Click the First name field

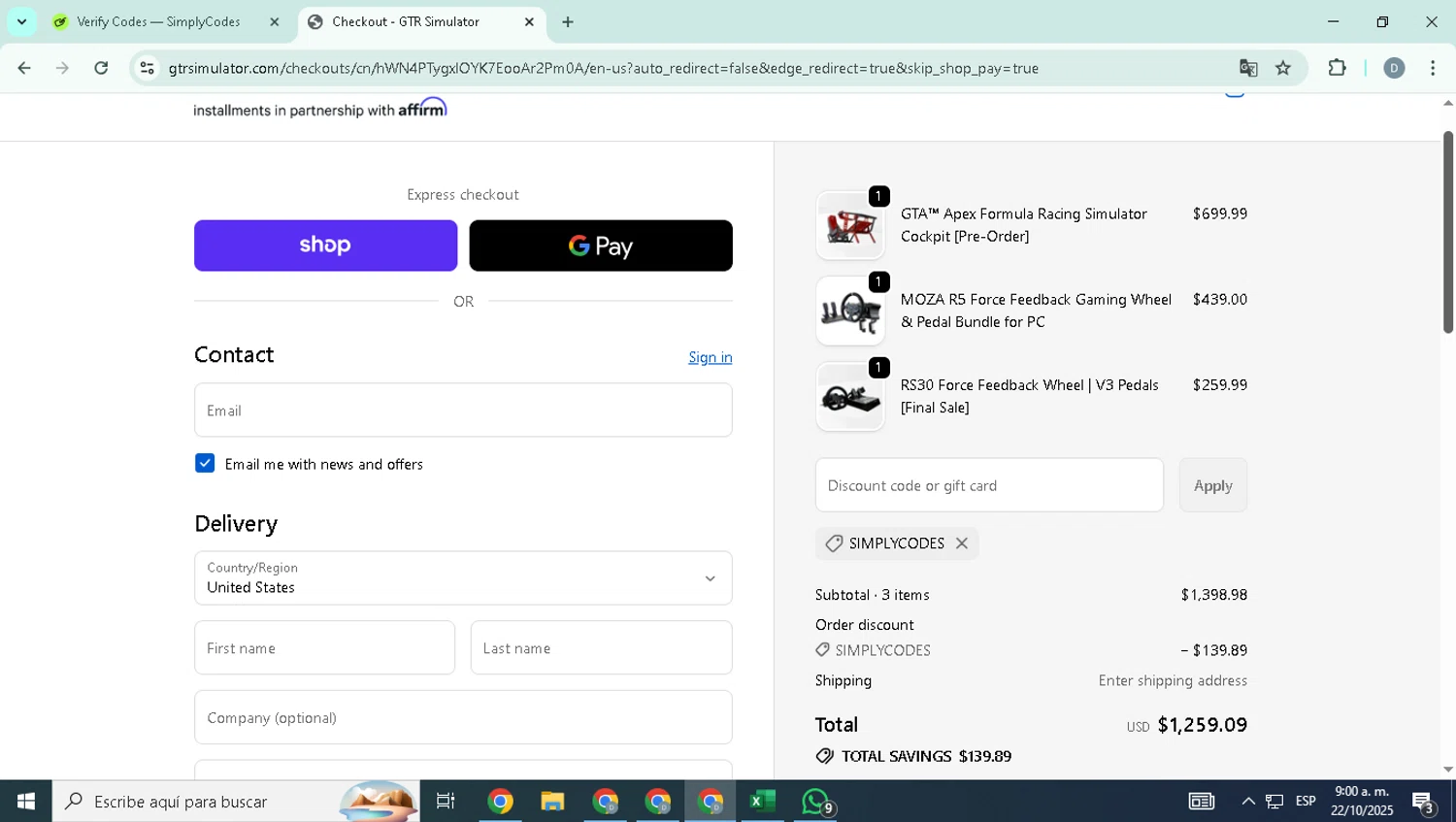[324, 647]
